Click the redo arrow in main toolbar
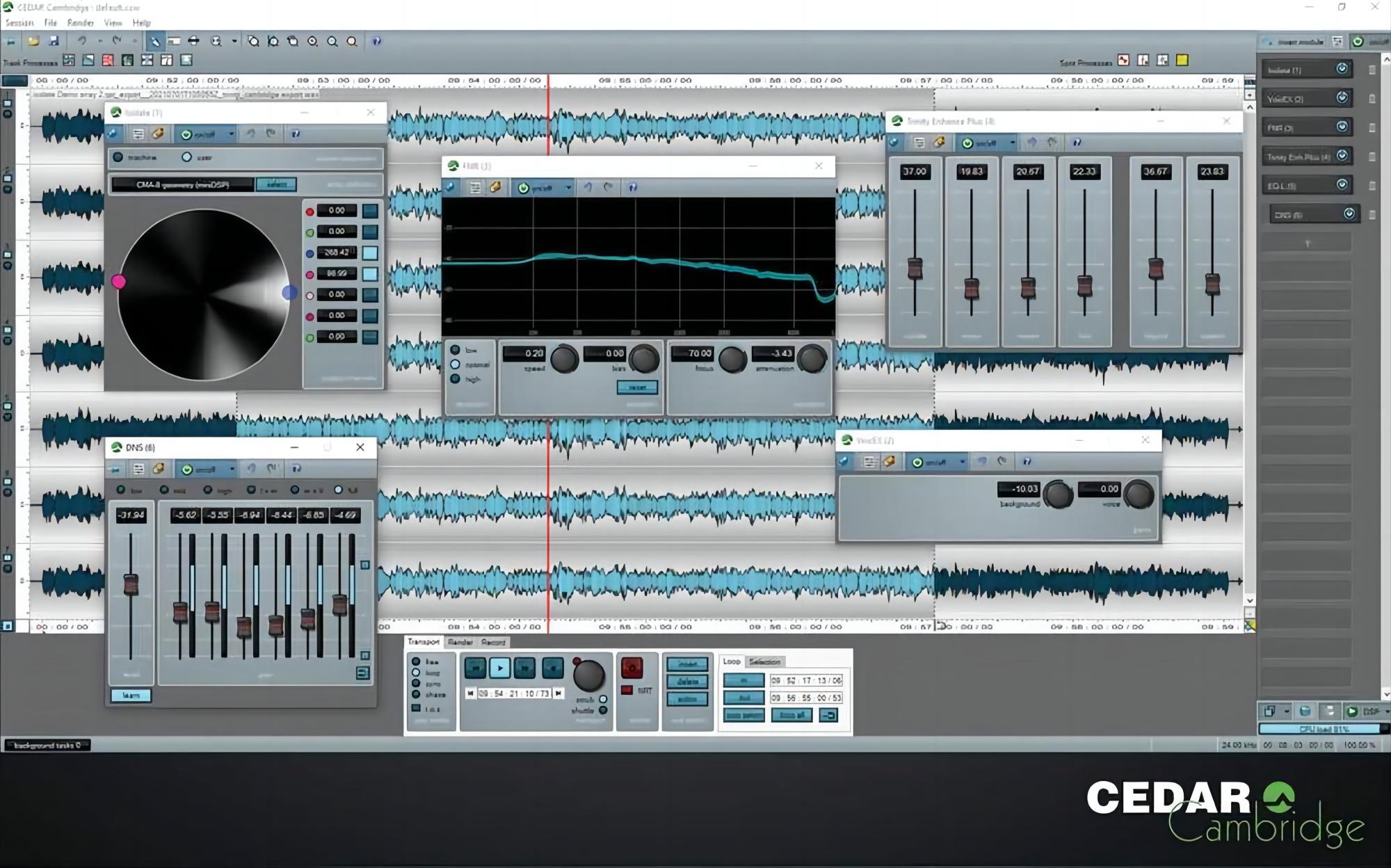This screenshot has height=868, width=1391. pos(116,41)
